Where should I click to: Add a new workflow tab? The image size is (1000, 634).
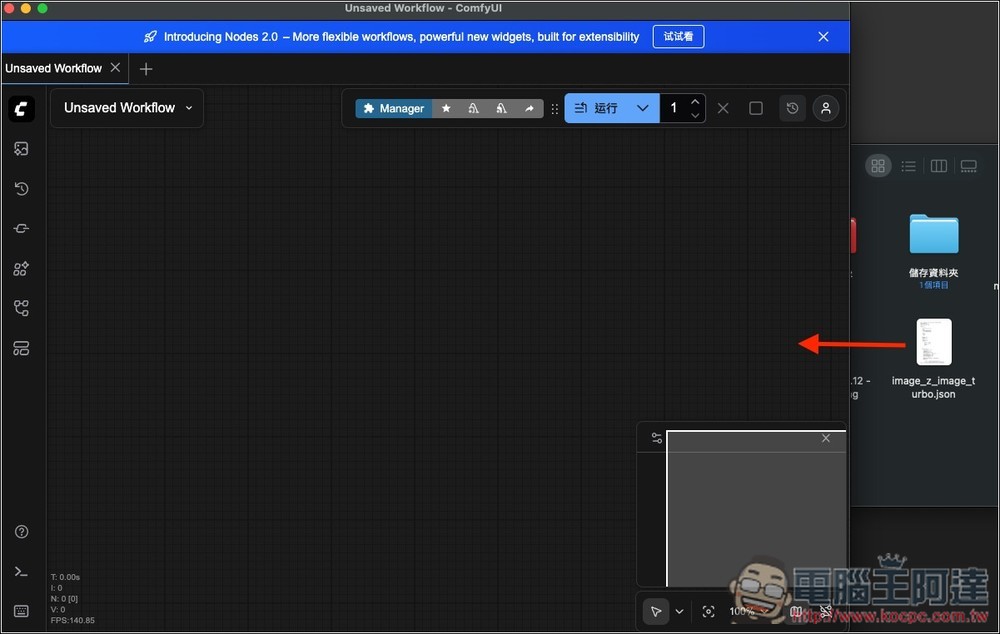(x=146, y=68)
